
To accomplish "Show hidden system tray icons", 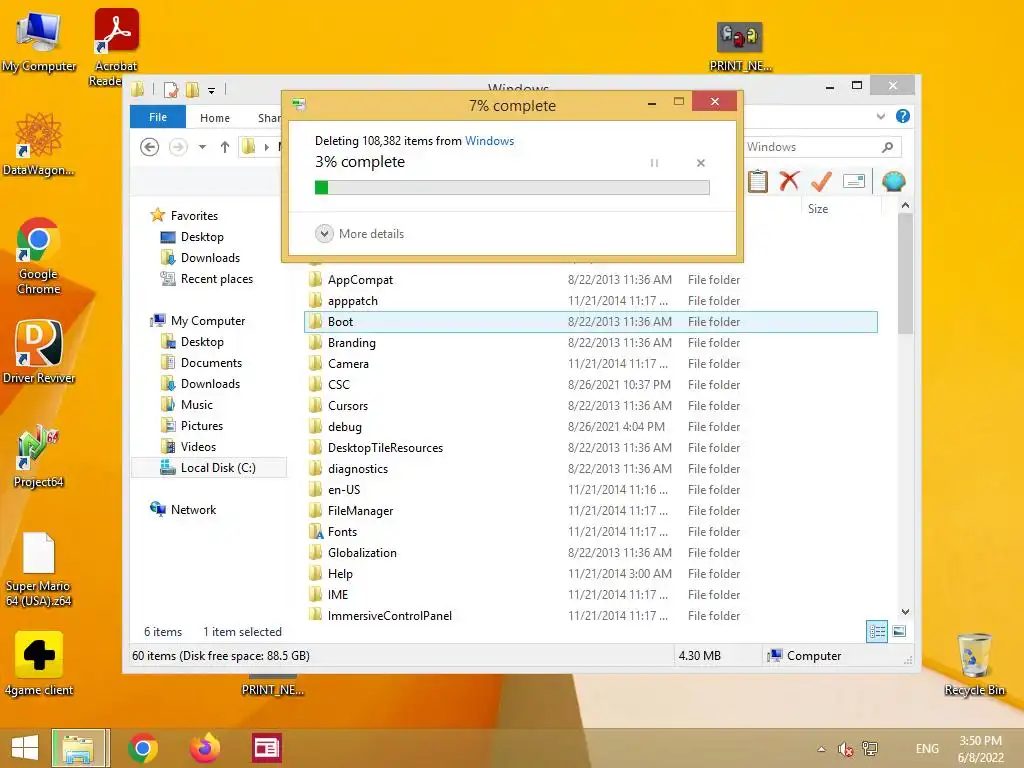I will pyautogui.click(x=822, y=749).
